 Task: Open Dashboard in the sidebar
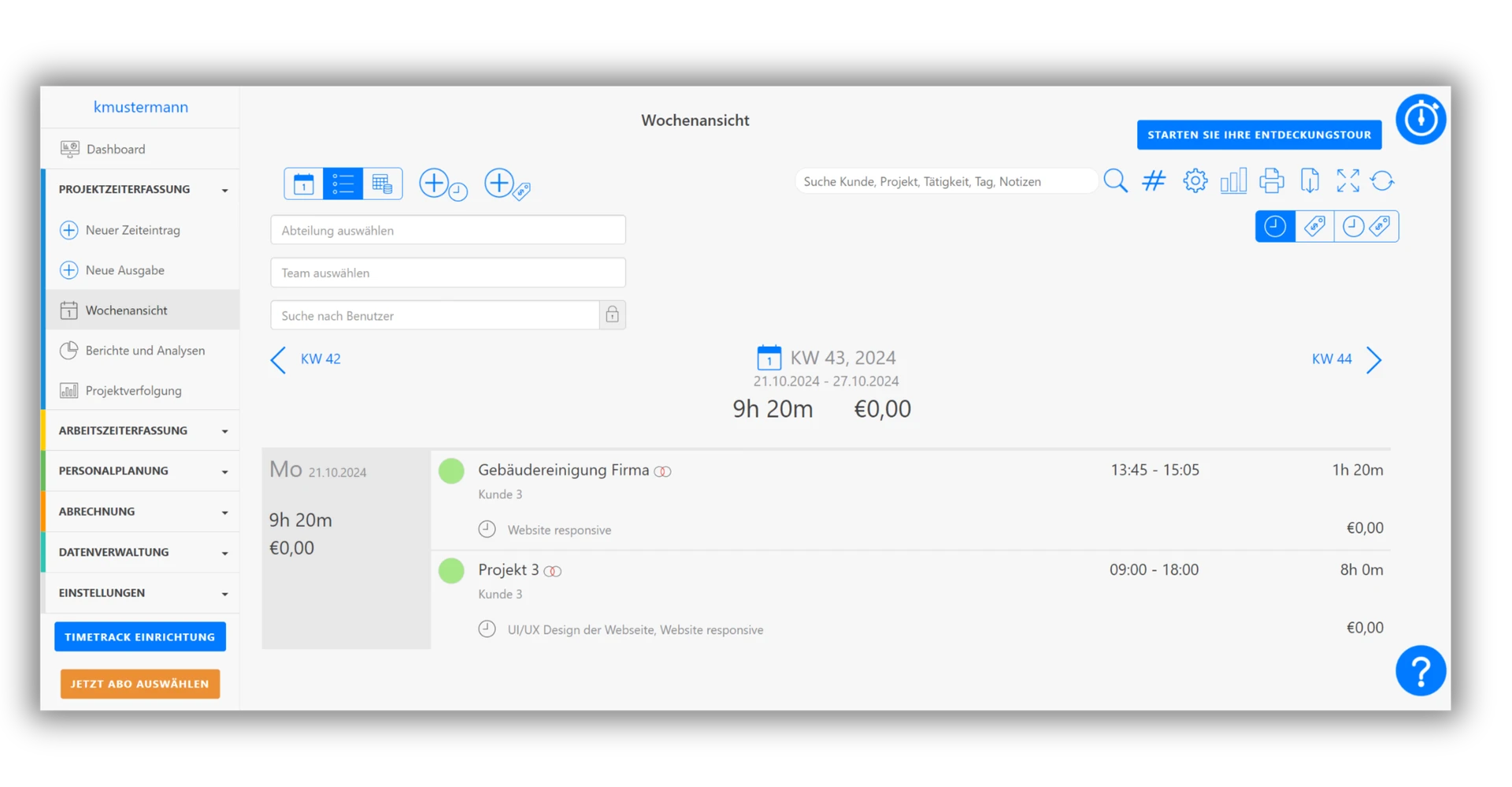tap(116, 150)
